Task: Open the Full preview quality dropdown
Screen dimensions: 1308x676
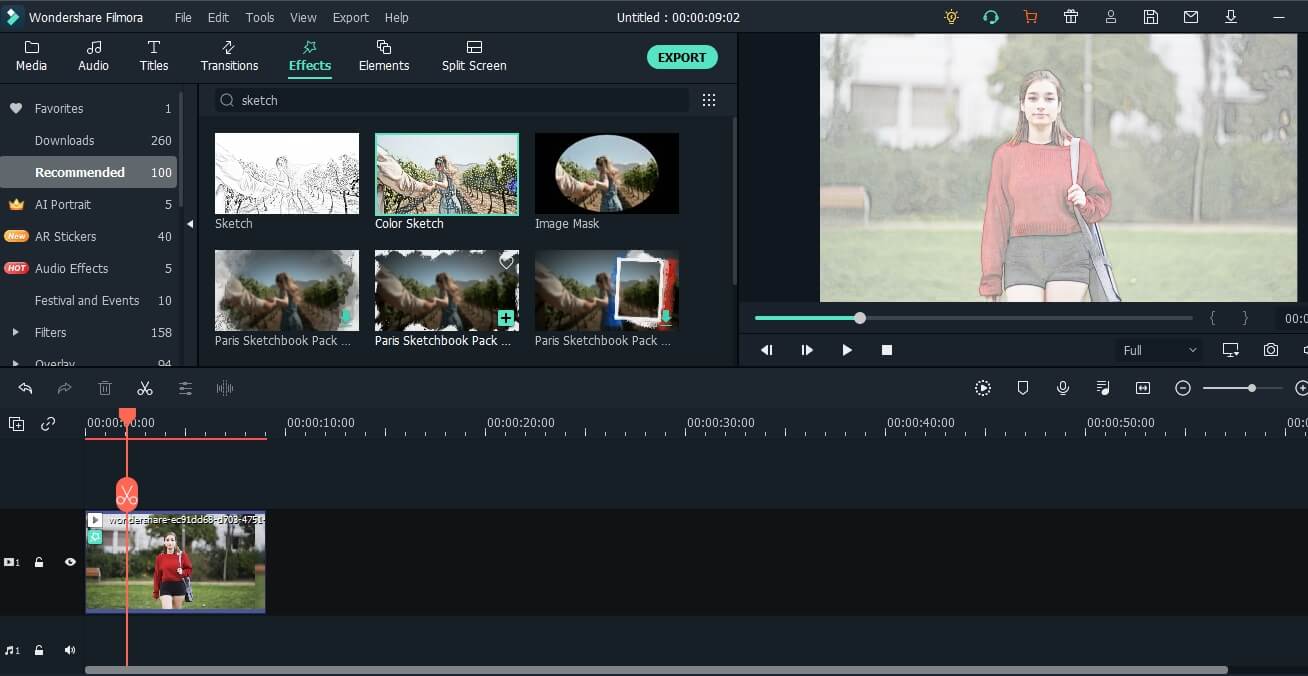Action: point(1160,350)
